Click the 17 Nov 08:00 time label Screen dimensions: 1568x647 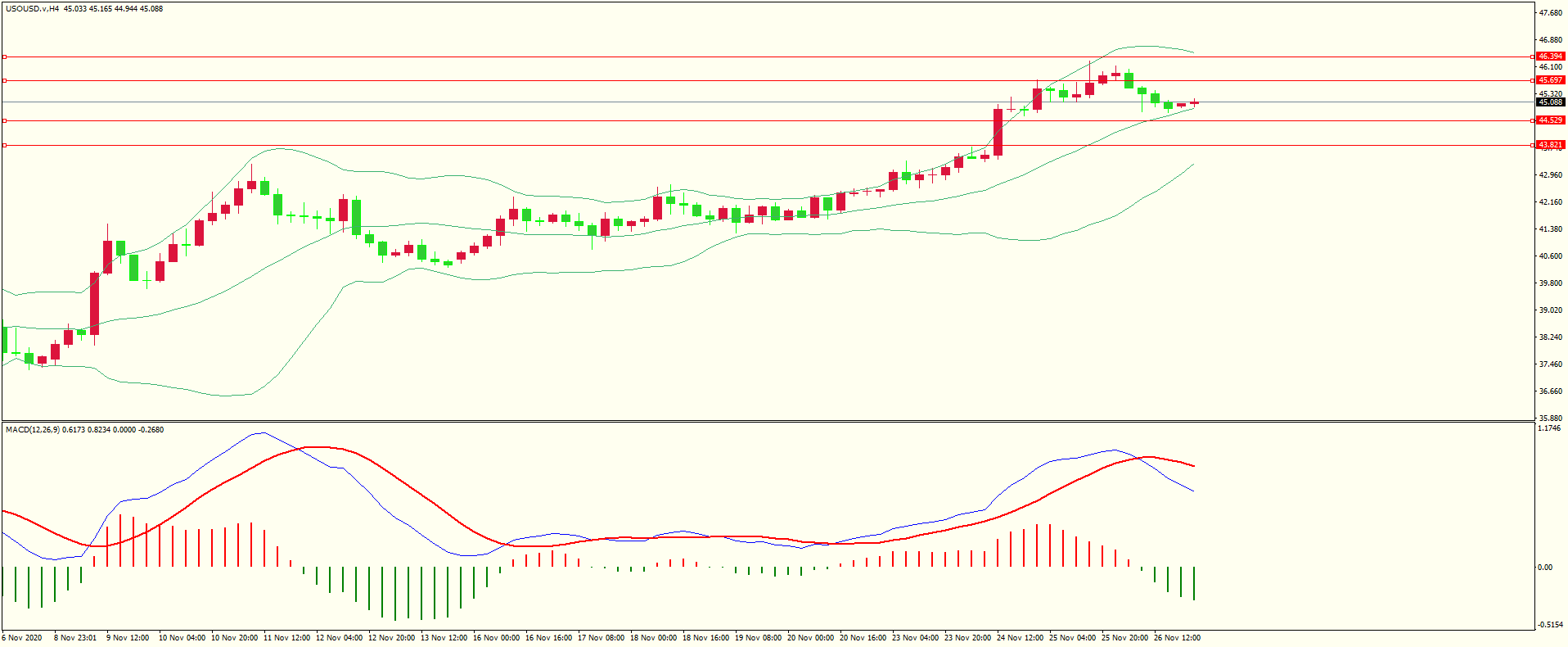click(x=601, y=638)
